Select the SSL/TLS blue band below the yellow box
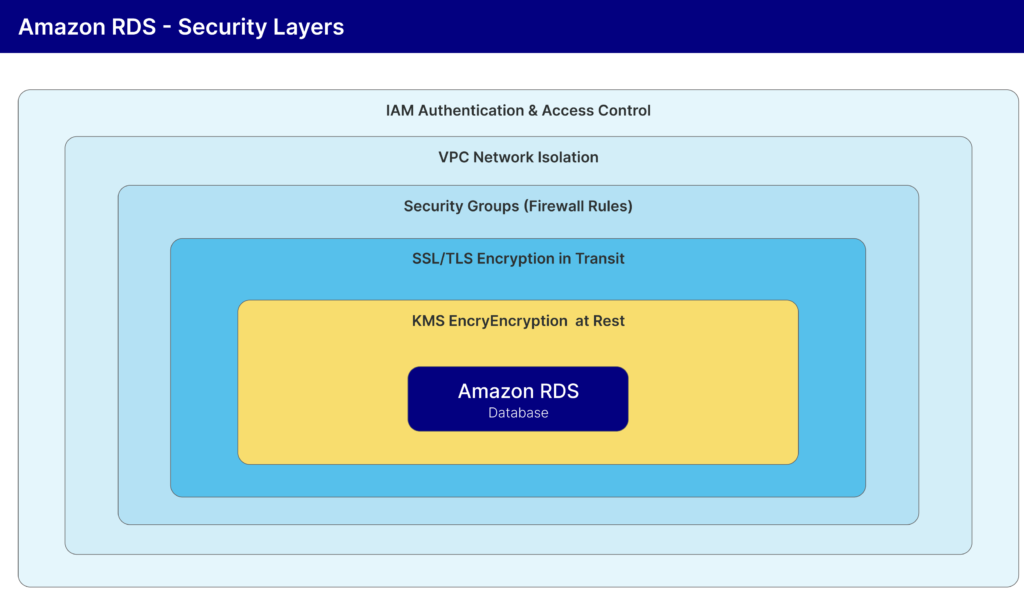 coord(518,480)
